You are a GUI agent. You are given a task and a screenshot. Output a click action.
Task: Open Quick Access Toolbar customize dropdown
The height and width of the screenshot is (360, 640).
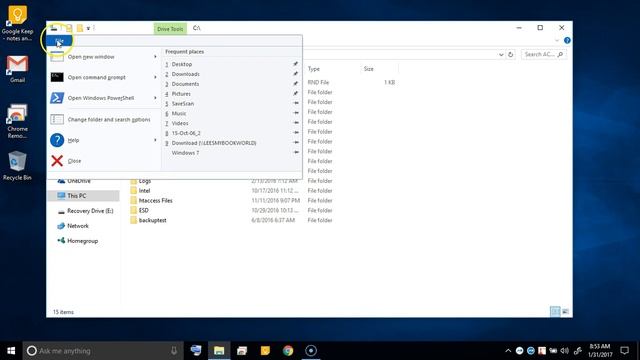88,28
